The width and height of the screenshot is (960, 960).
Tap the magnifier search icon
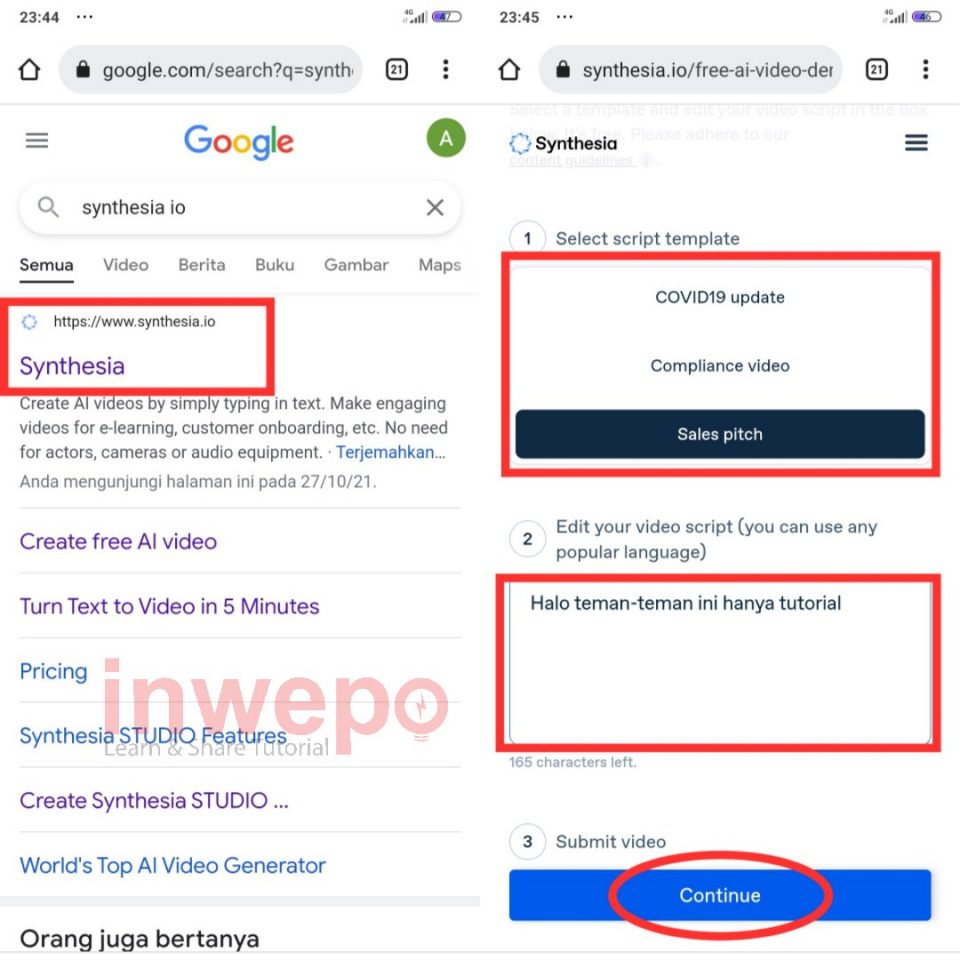click(x=48, y=208)
